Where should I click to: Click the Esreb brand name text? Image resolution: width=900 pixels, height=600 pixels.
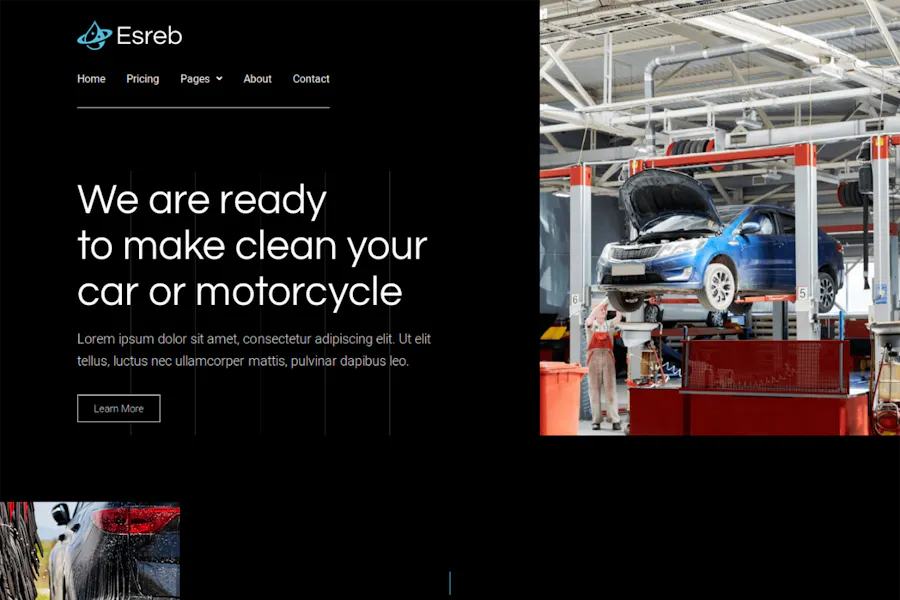coord(149,36)
